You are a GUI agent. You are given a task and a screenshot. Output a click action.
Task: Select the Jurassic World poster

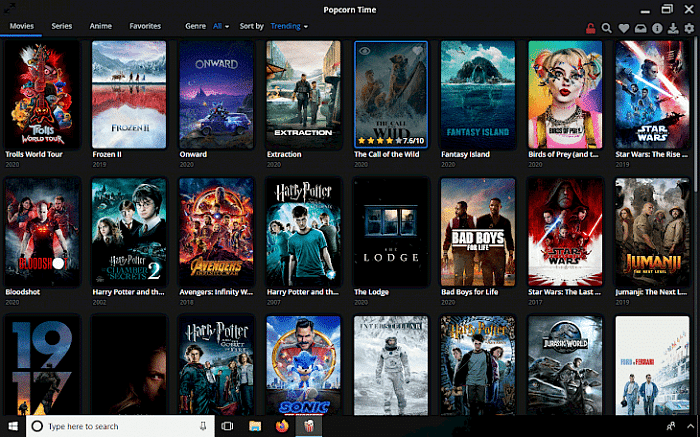pos(565,366)
